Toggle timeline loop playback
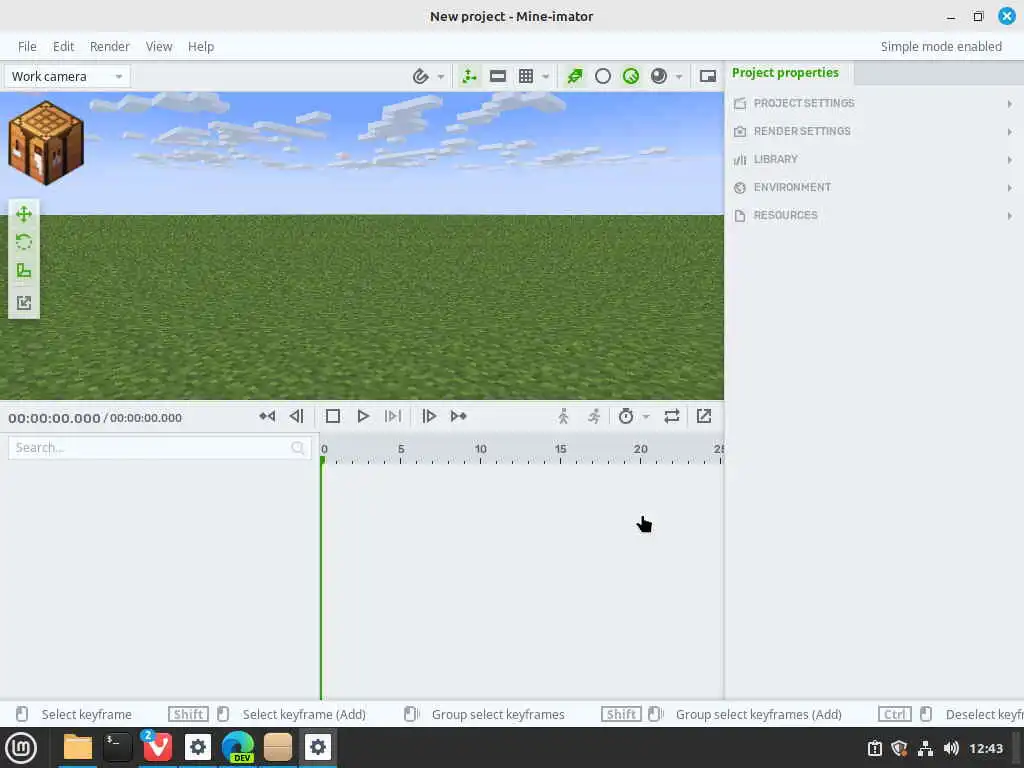This screenshot has width=1024, height=768. point(672,416)
